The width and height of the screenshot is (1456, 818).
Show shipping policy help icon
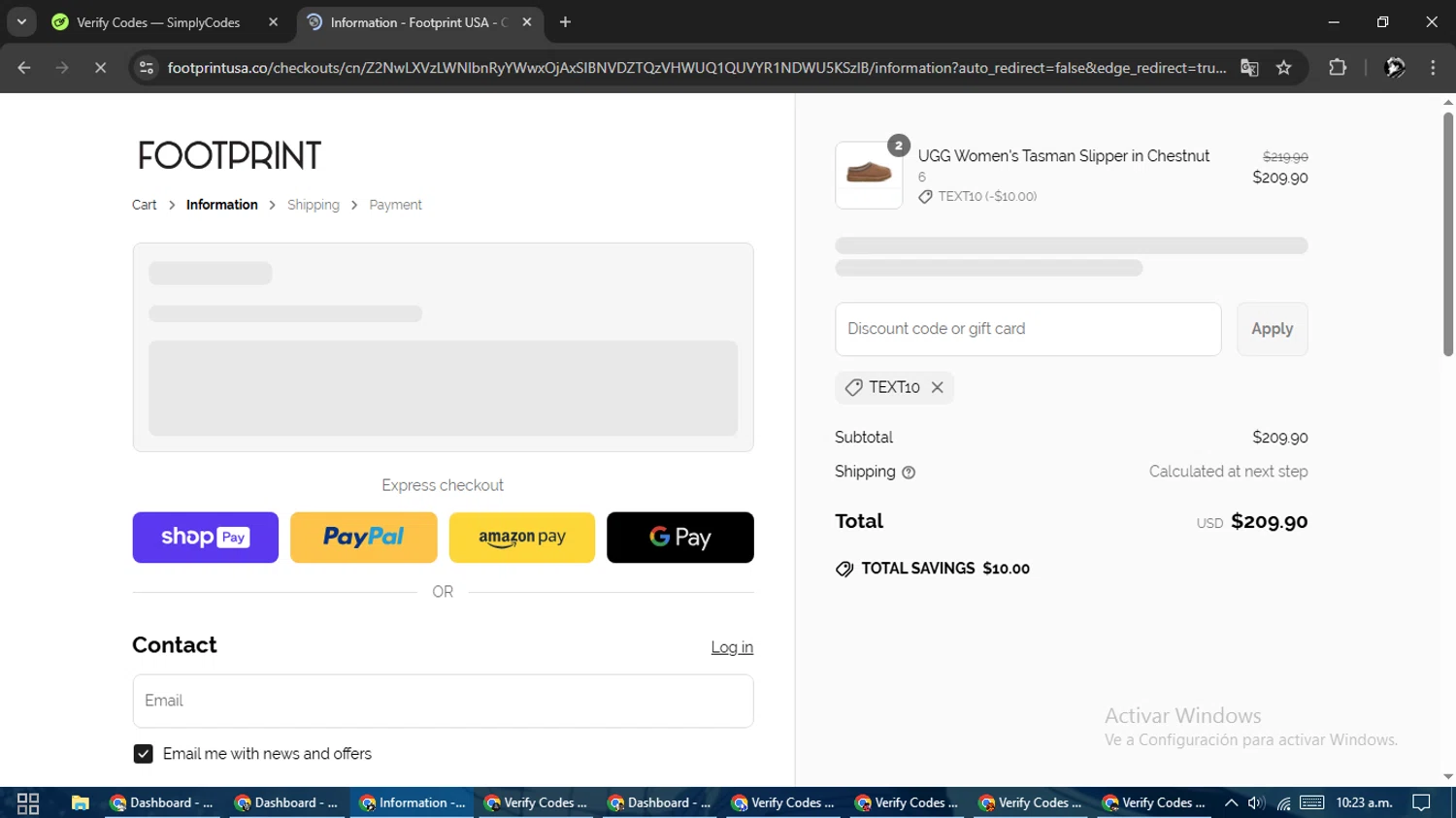click(x=909, y=473)
